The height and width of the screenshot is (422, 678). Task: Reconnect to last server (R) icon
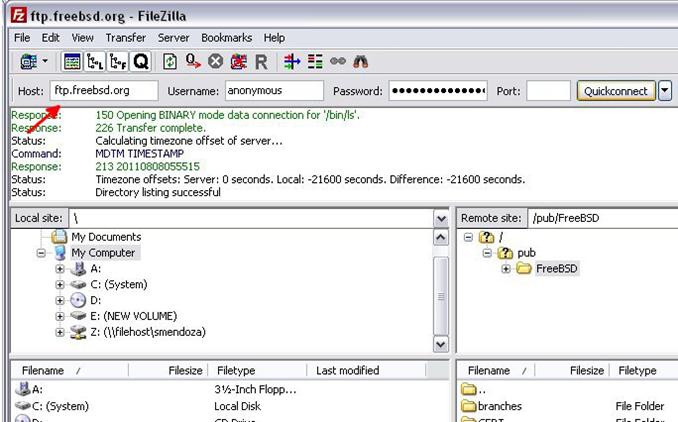261,62
